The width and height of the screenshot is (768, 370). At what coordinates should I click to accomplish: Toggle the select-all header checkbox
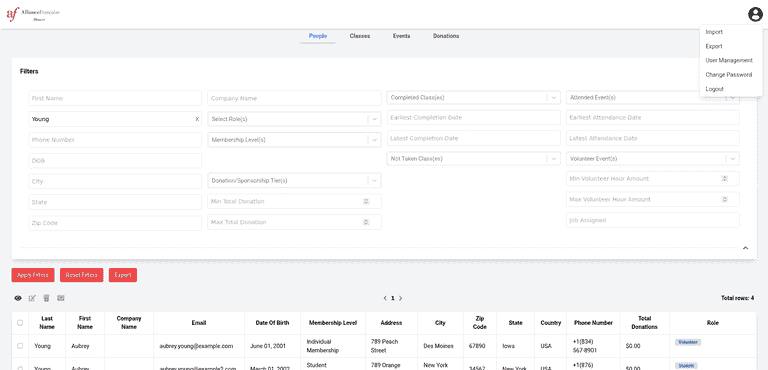click(x=20, y=323)
